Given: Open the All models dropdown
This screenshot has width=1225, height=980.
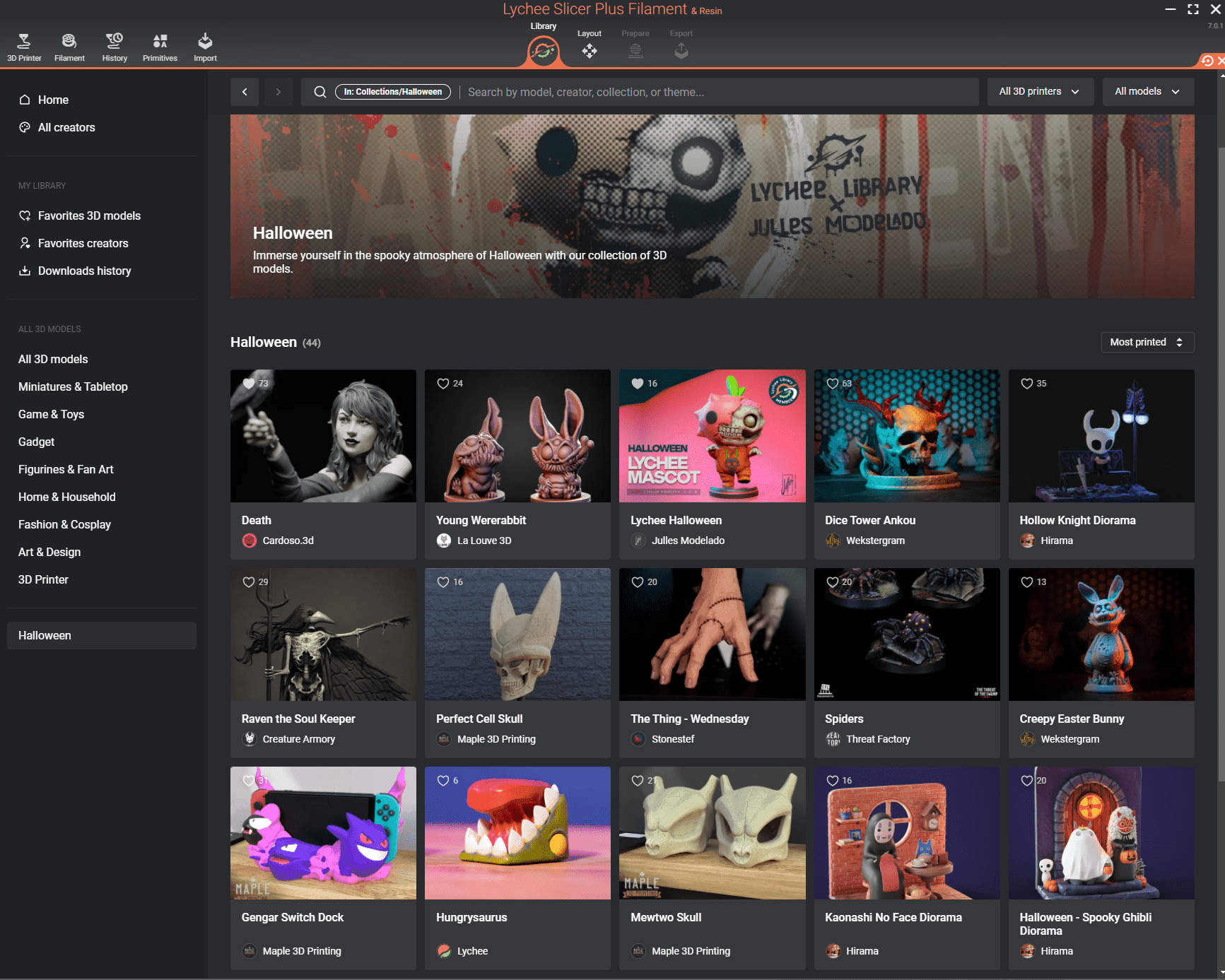Looking at the screenshot, I should tap(1148, 92).
